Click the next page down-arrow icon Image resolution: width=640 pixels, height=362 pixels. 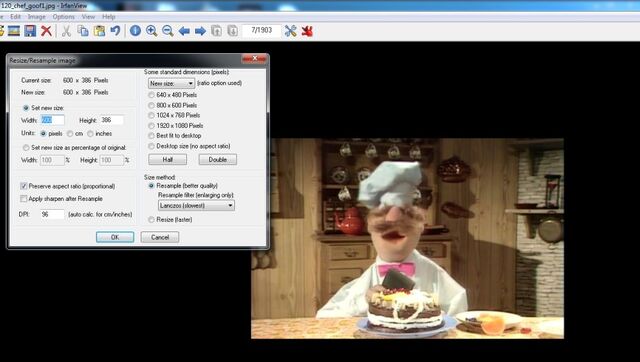(232, 31)
